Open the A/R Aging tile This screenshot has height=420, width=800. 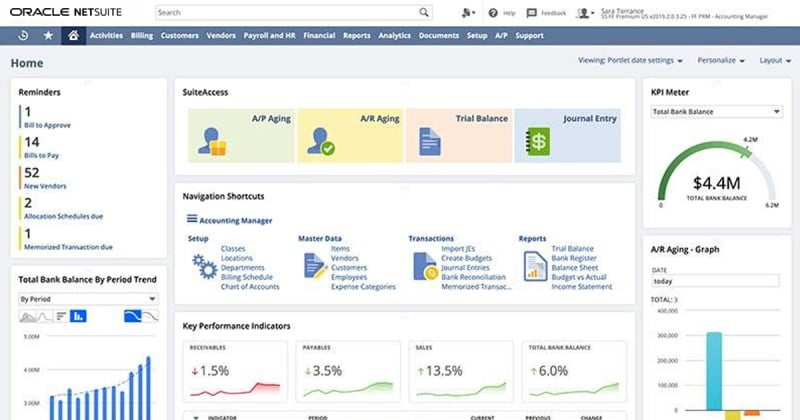point(351,135)
